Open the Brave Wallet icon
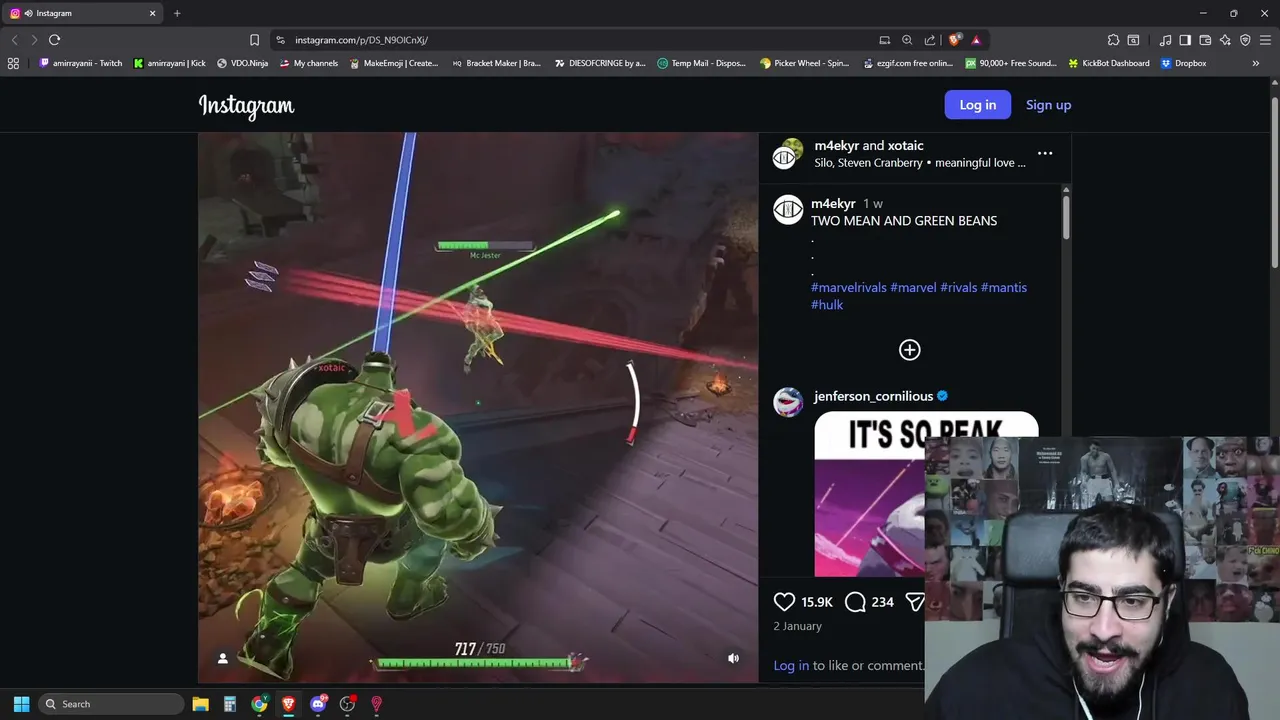 point(1205,40)
